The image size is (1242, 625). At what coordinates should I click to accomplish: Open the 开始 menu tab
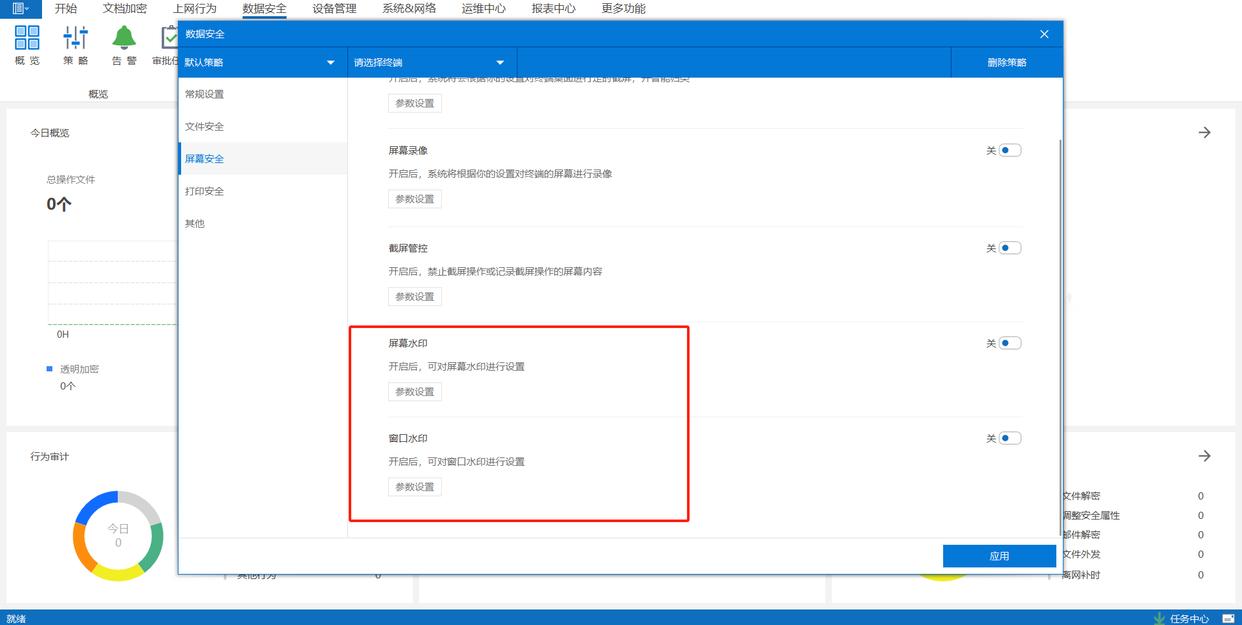[x=65, y=8]
